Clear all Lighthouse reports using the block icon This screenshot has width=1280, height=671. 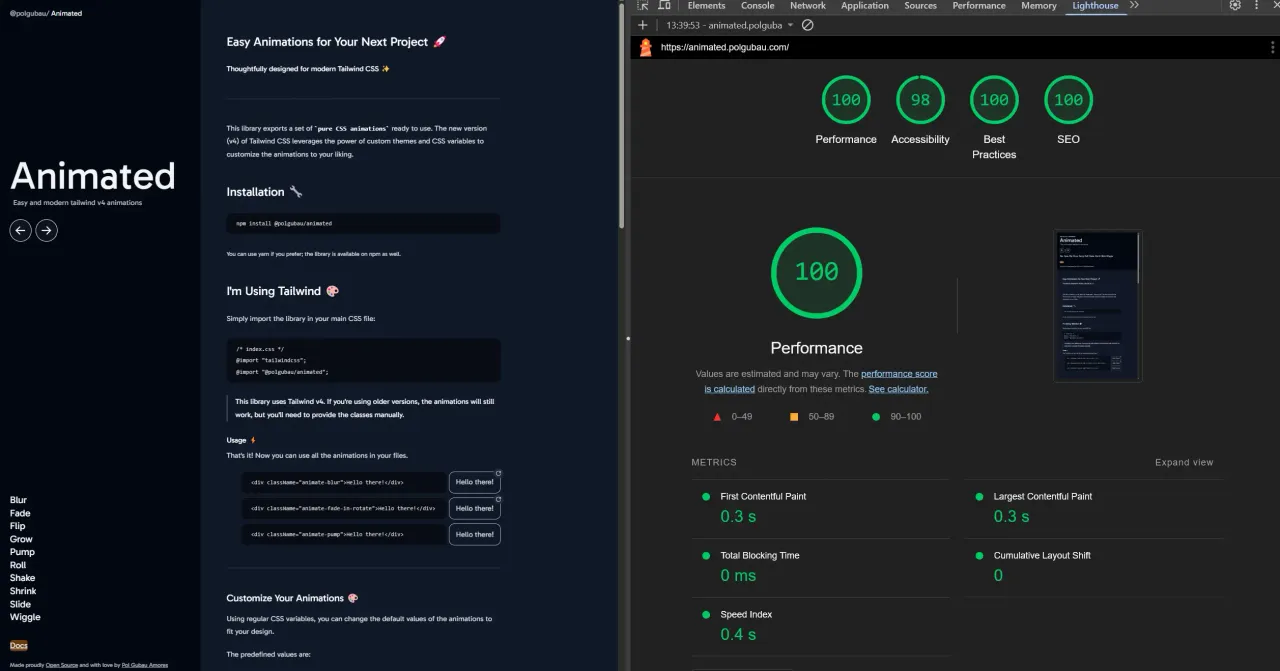[808, 25]
